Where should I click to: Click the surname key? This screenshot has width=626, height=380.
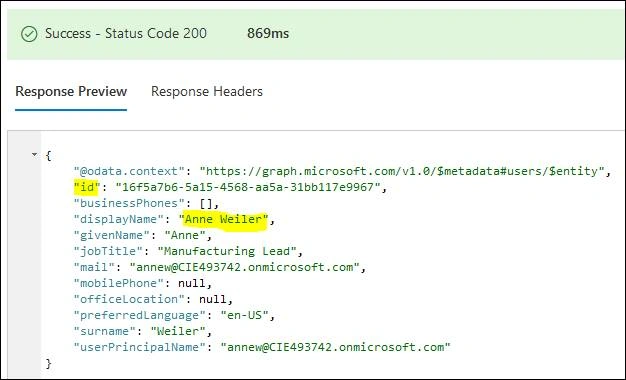pyautogui.click(x=105, y=331)
